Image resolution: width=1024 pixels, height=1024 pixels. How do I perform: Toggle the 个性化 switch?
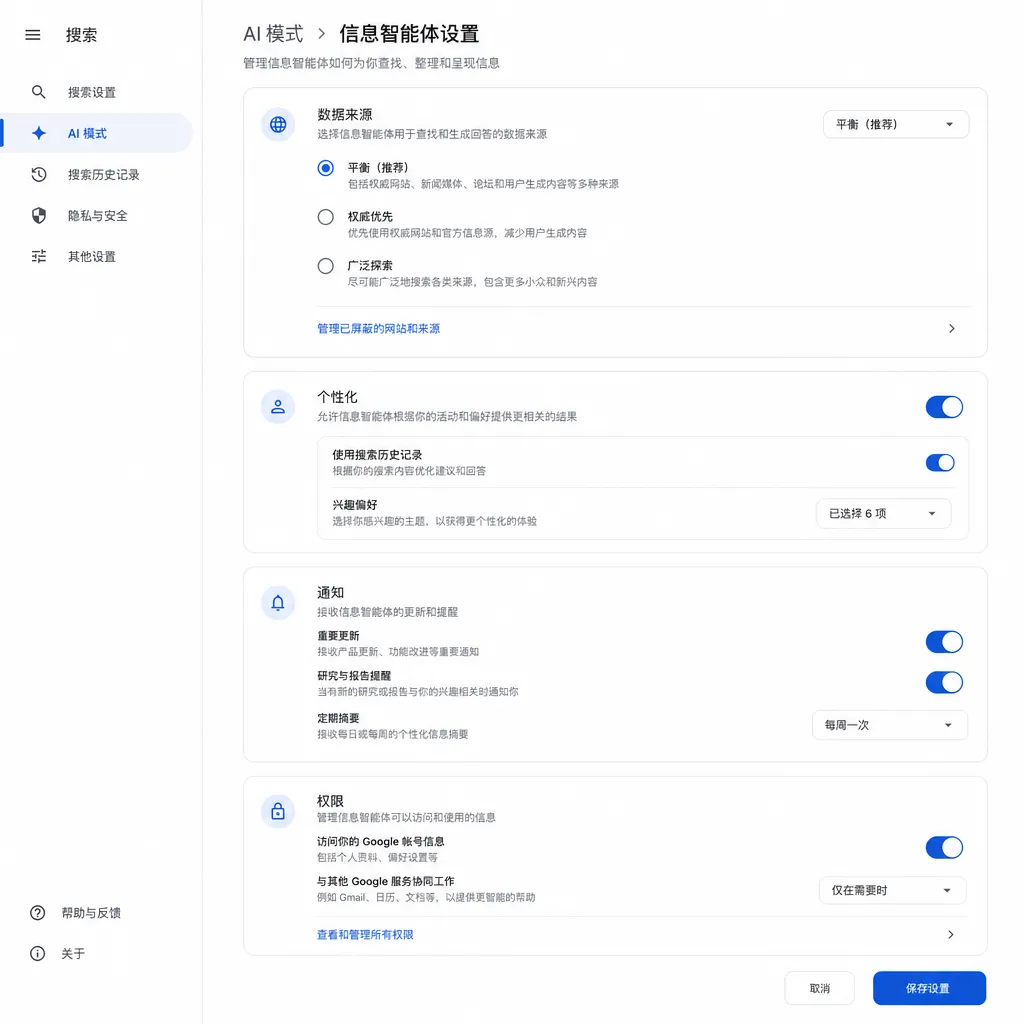[944, 407]
